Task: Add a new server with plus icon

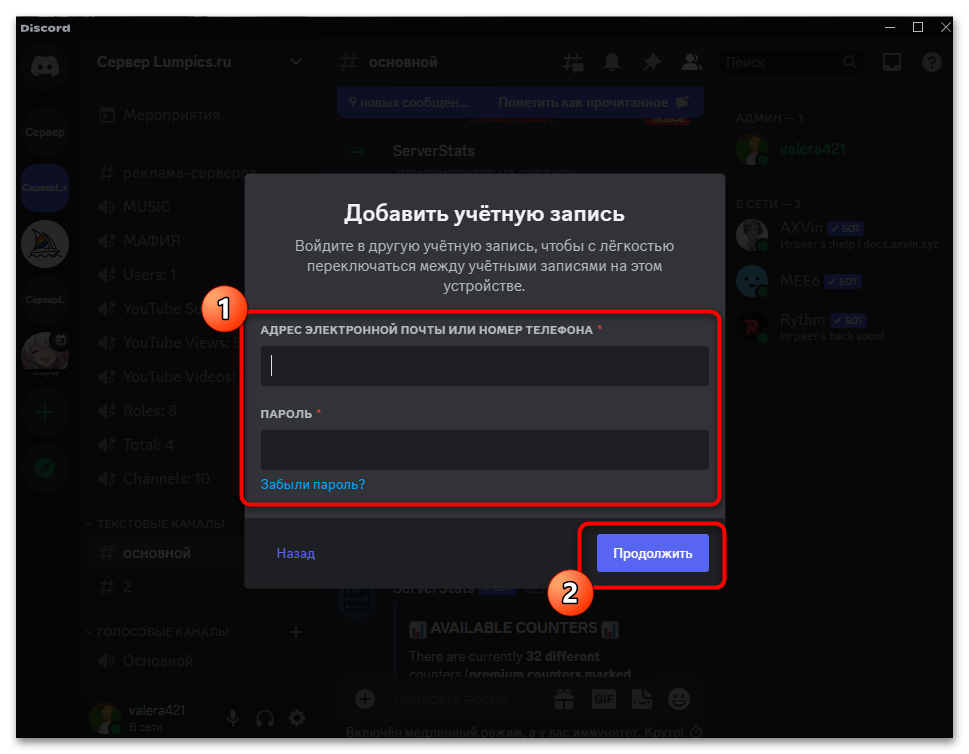Action: pyautogui.click(x=45, y=412)
